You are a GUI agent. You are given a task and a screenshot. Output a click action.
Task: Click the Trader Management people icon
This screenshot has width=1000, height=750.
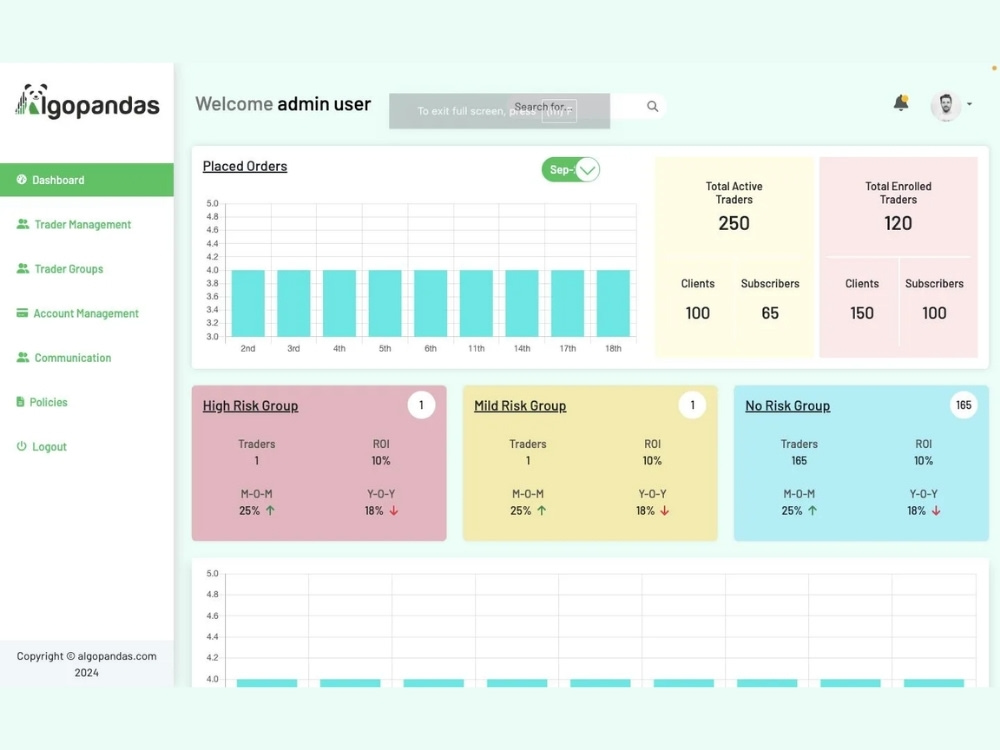[23, 224]
